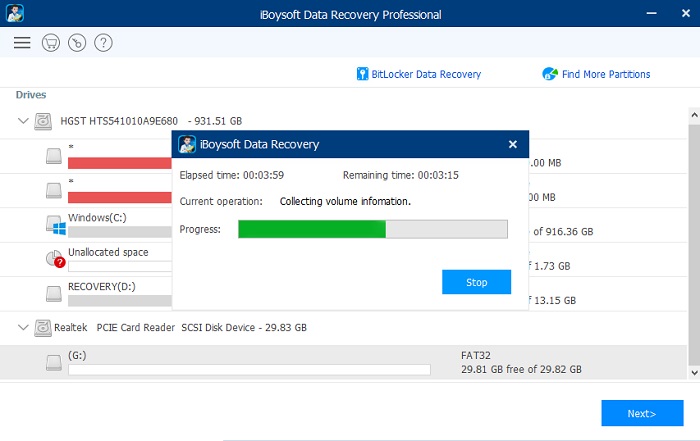
Task: Open help via question mark icon
Action: point(103,43)
